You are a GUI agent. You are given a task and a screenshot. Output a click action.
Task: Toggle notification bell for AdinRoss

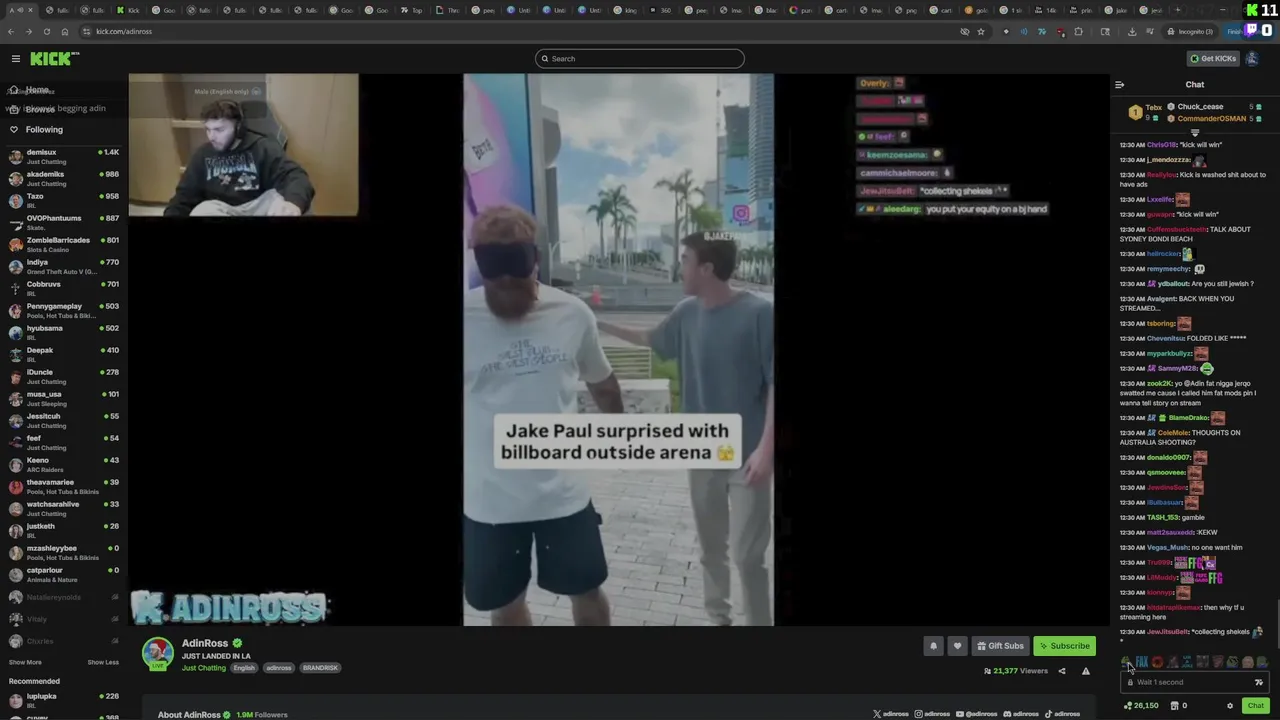click(x=933, y=646)
